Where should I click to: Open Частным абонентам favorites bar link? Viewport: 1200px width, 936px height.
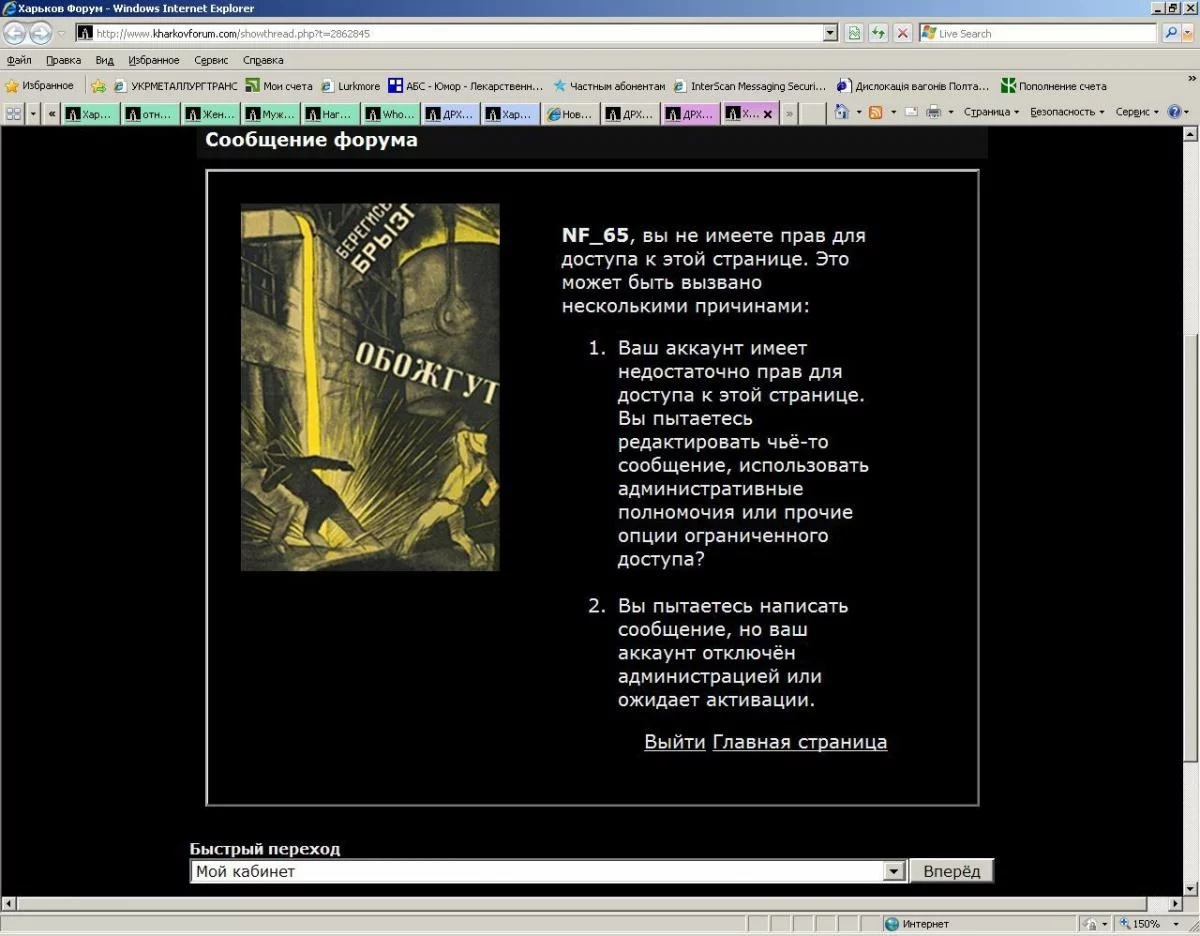click(609, 86)
